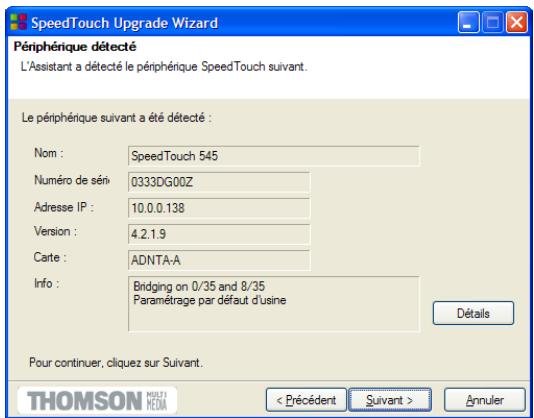Click the 'Numéro de série' label
The height and width of the screenshot is (418, 534).
click(72, 180)
